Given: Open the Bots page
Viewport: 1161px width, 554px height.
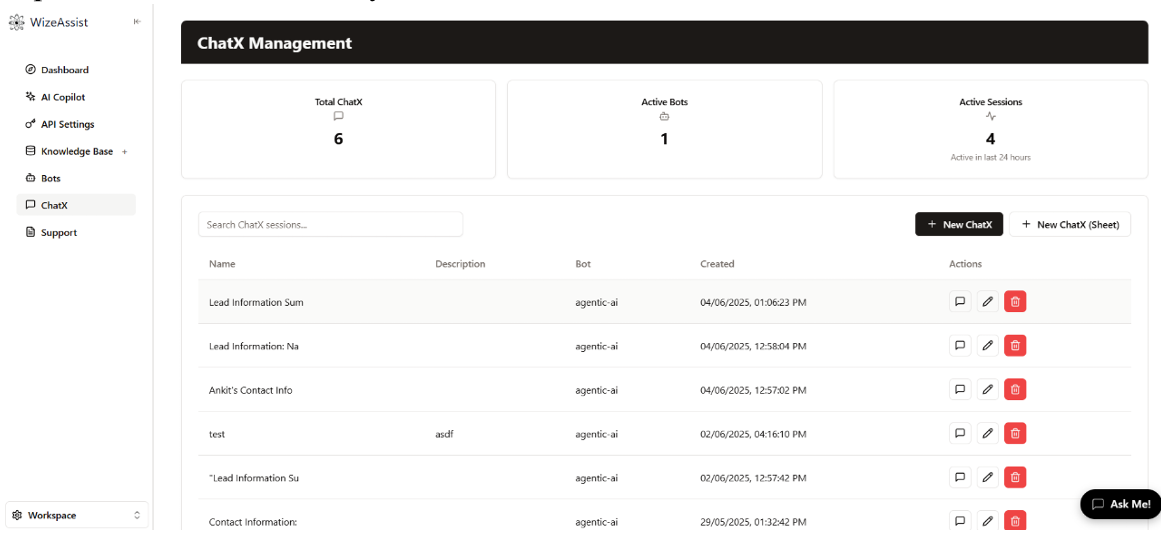Looking at the screenshot, I should (50, 178).
